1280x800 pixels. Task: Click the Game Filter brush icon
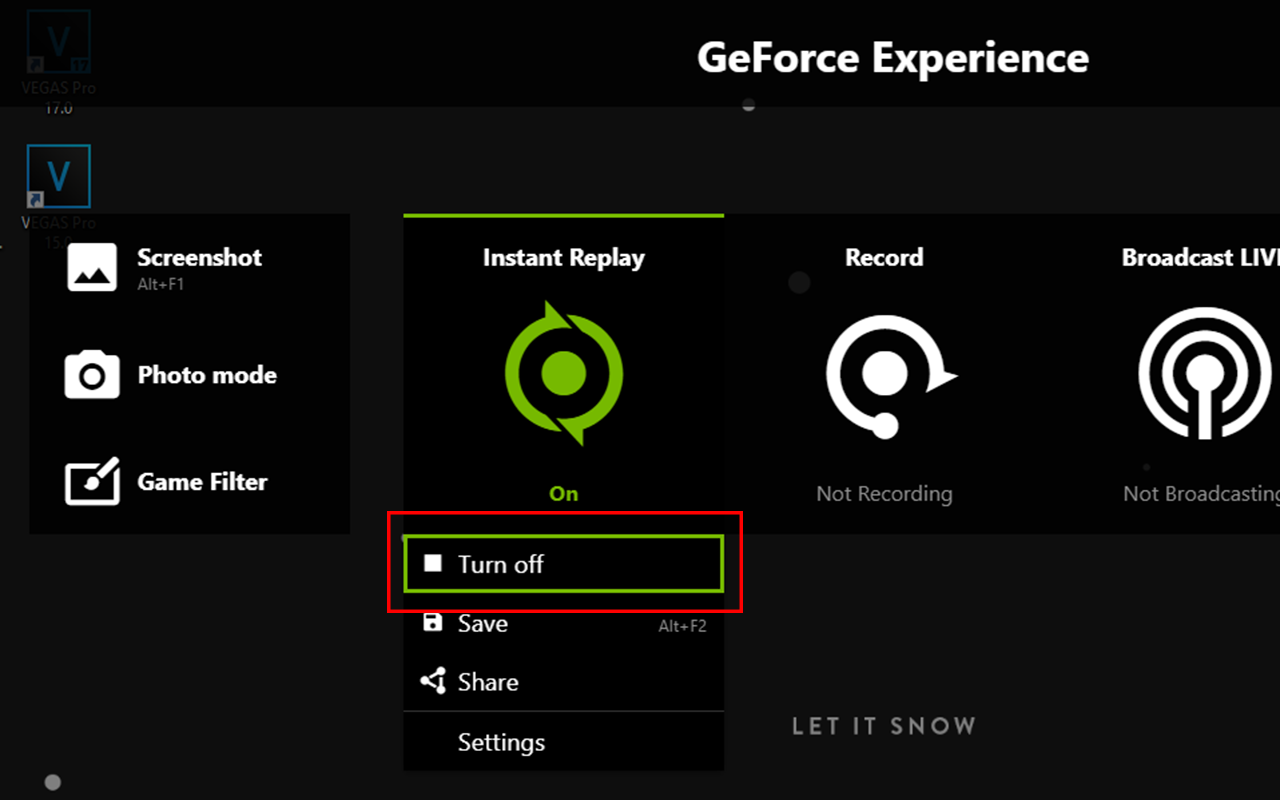click(92, 482)
